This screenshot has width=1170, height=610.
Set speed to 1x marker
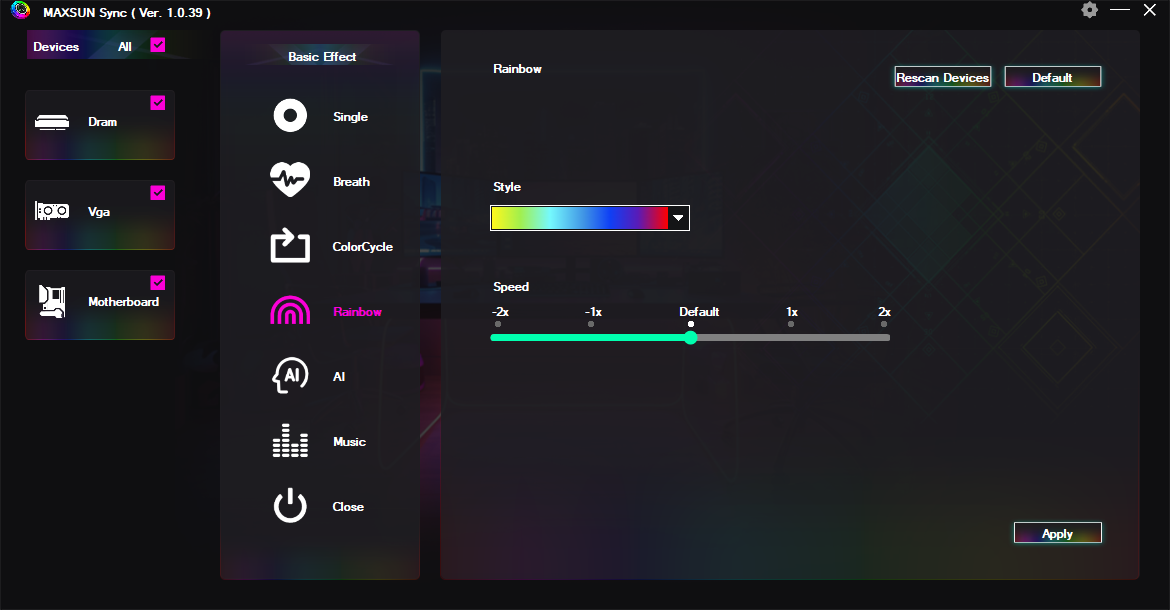coord(791,324)
